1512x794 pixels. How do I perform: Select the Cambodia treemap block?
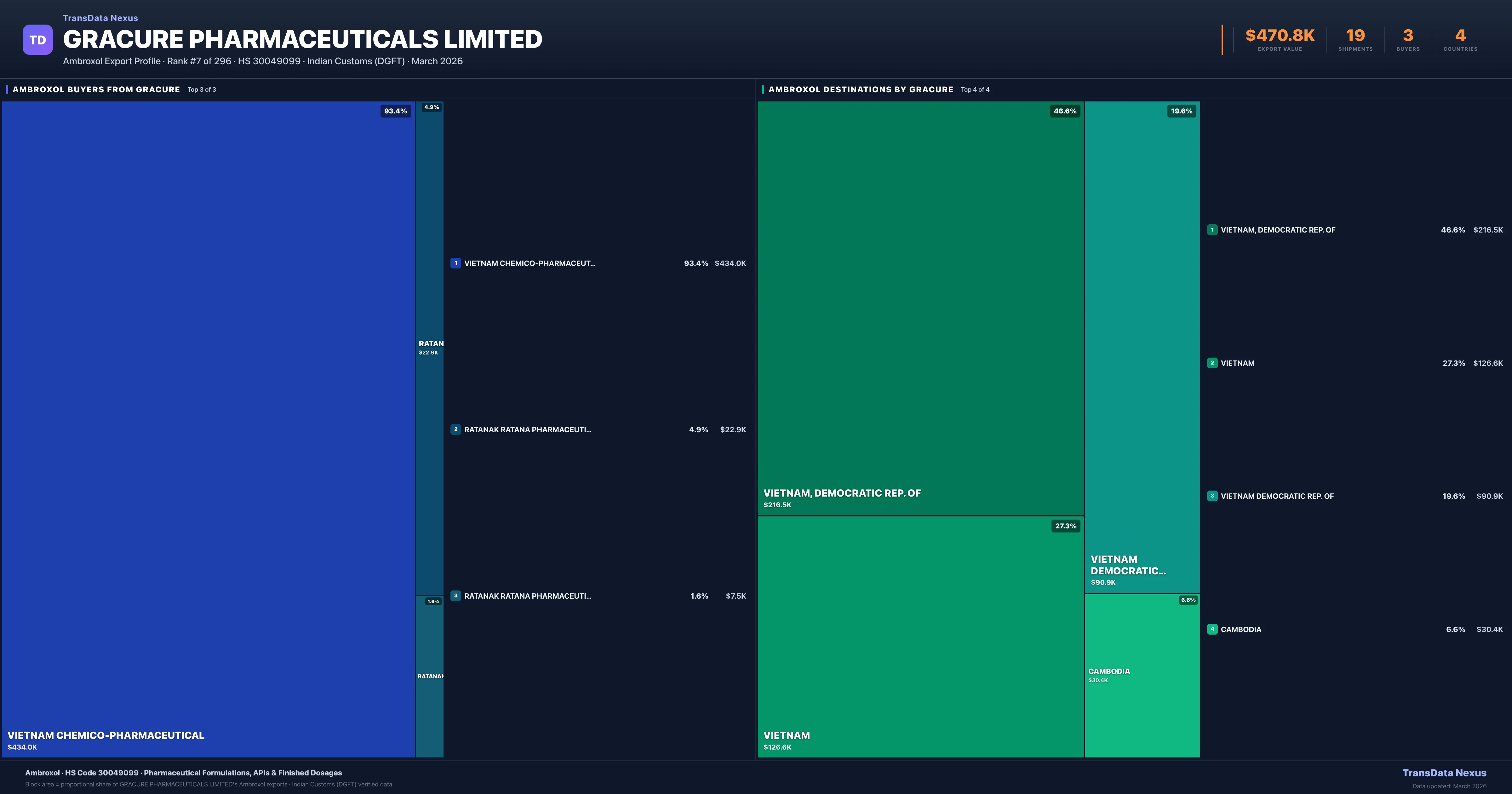[1142, 675]
